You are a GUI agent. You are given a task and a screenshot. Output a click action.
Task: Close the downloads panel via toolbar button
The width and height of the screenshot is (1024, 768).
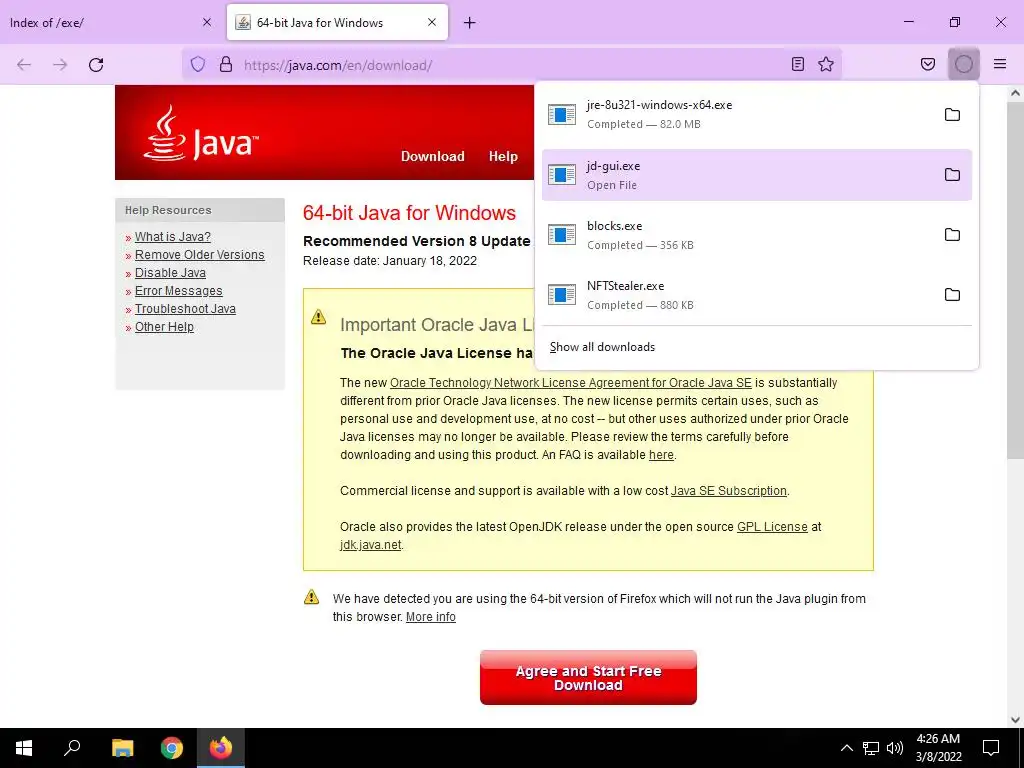(x=963, y=64)
